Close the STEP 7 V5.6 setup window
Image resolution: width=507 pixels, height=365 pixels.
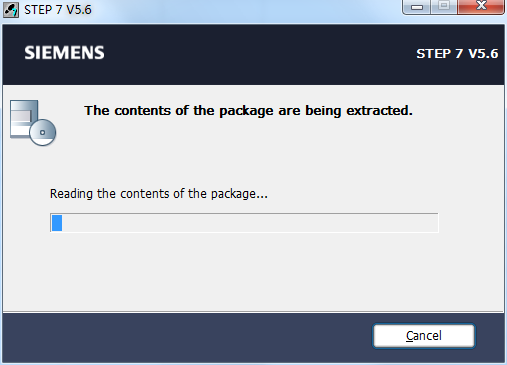pyautogui.click(x=481, y=7)
